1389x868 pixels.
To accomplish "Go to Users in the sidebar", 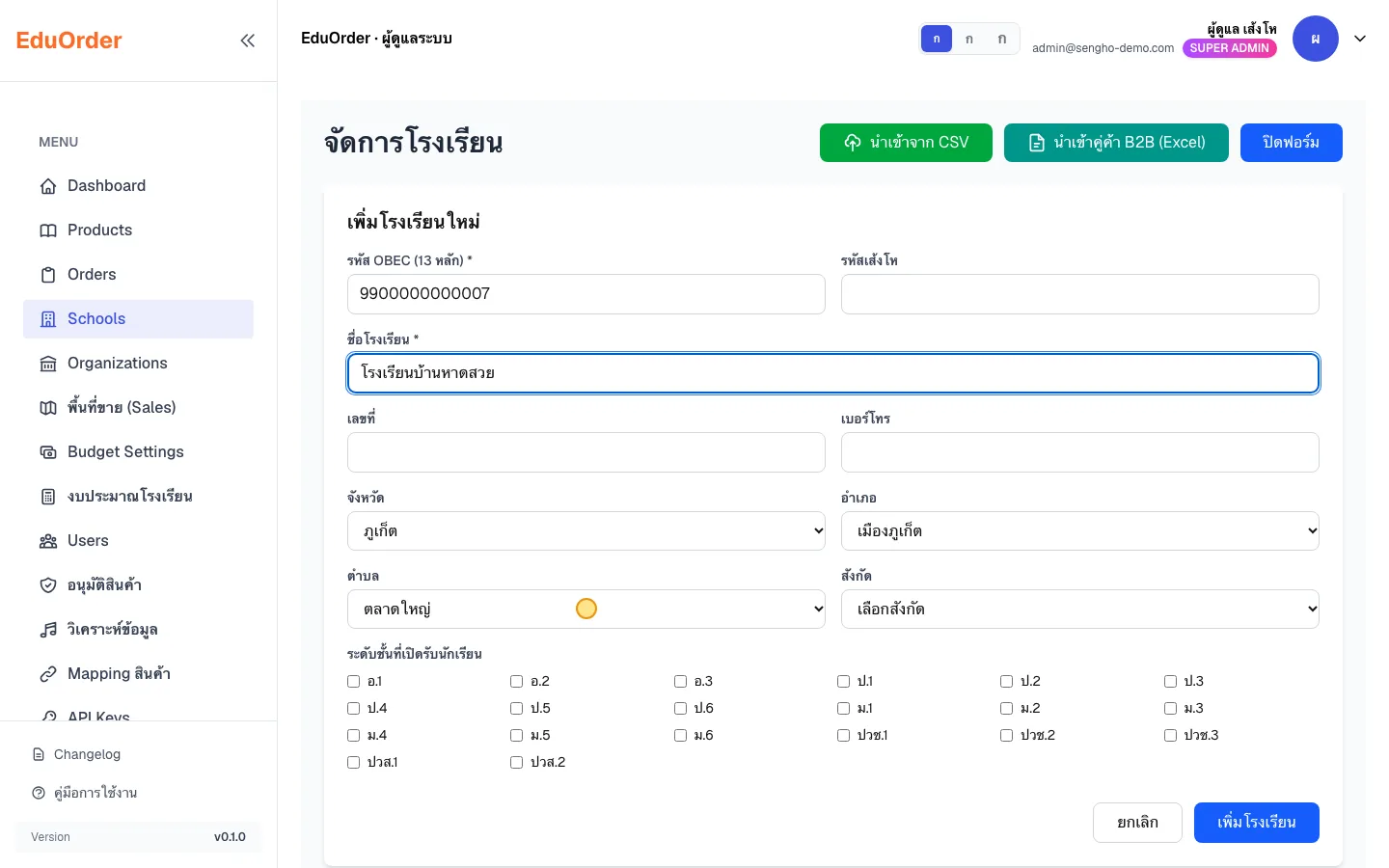I will 138,541.
